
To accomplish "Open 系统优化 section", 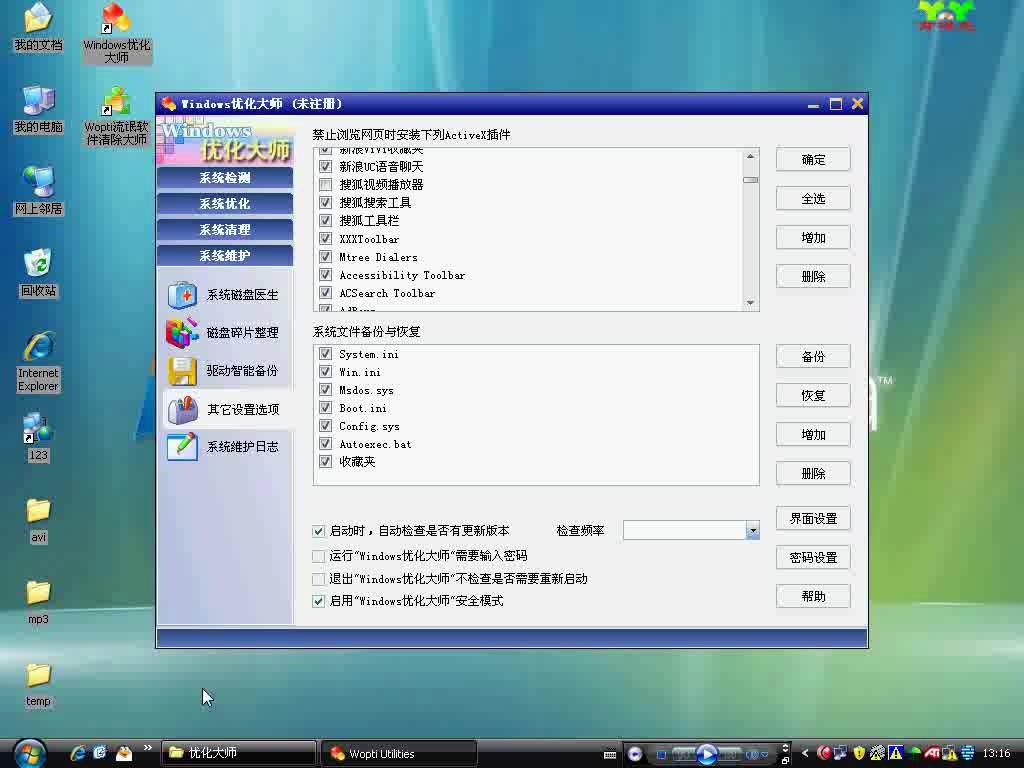I will [225, 204].
